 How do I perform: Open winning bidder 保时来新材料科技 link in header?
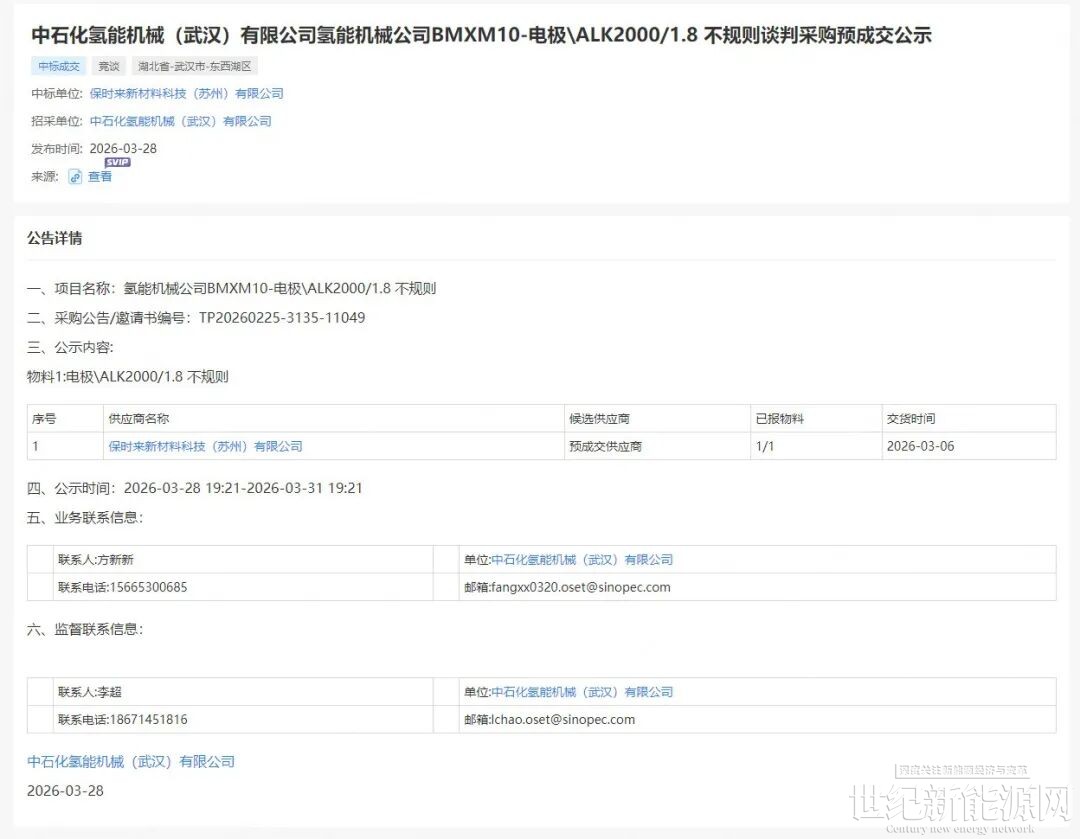(187, 94)
